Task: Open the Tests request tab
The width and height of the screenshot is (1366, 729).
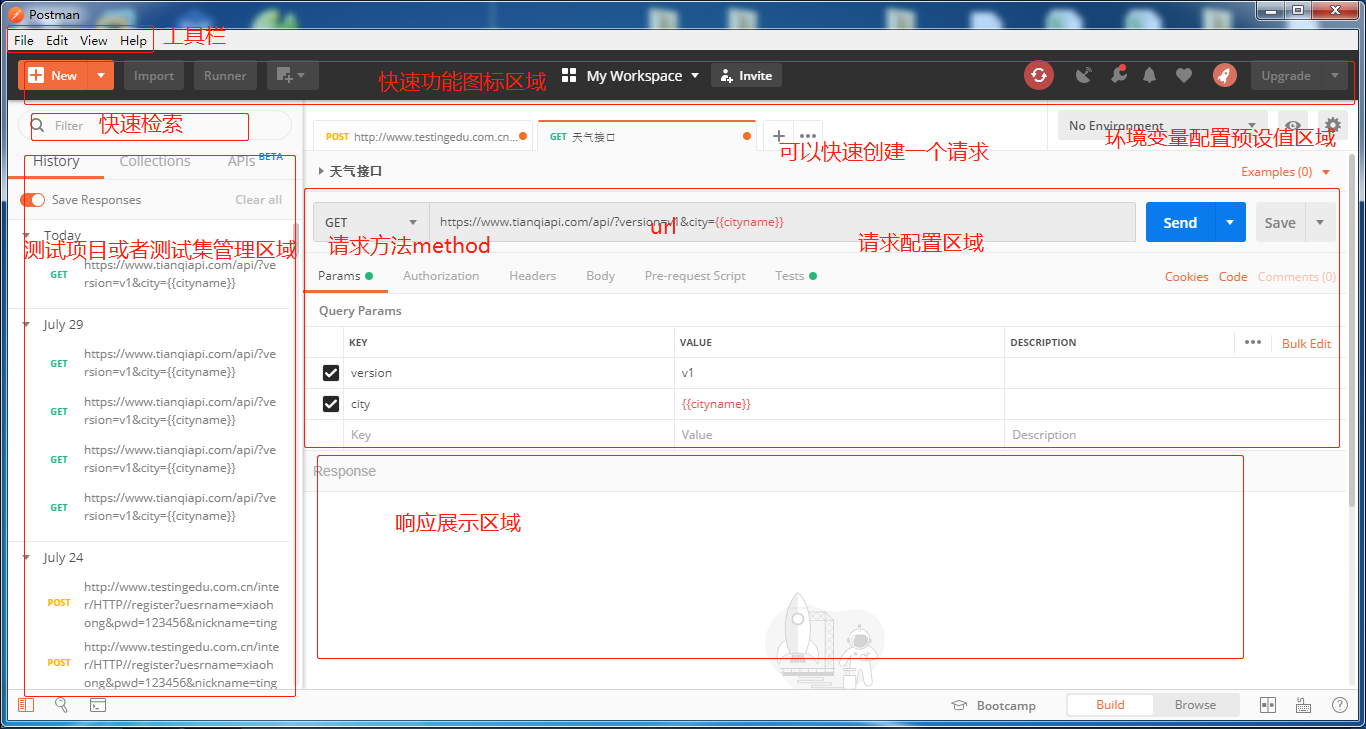Action: tap(795, 276)
